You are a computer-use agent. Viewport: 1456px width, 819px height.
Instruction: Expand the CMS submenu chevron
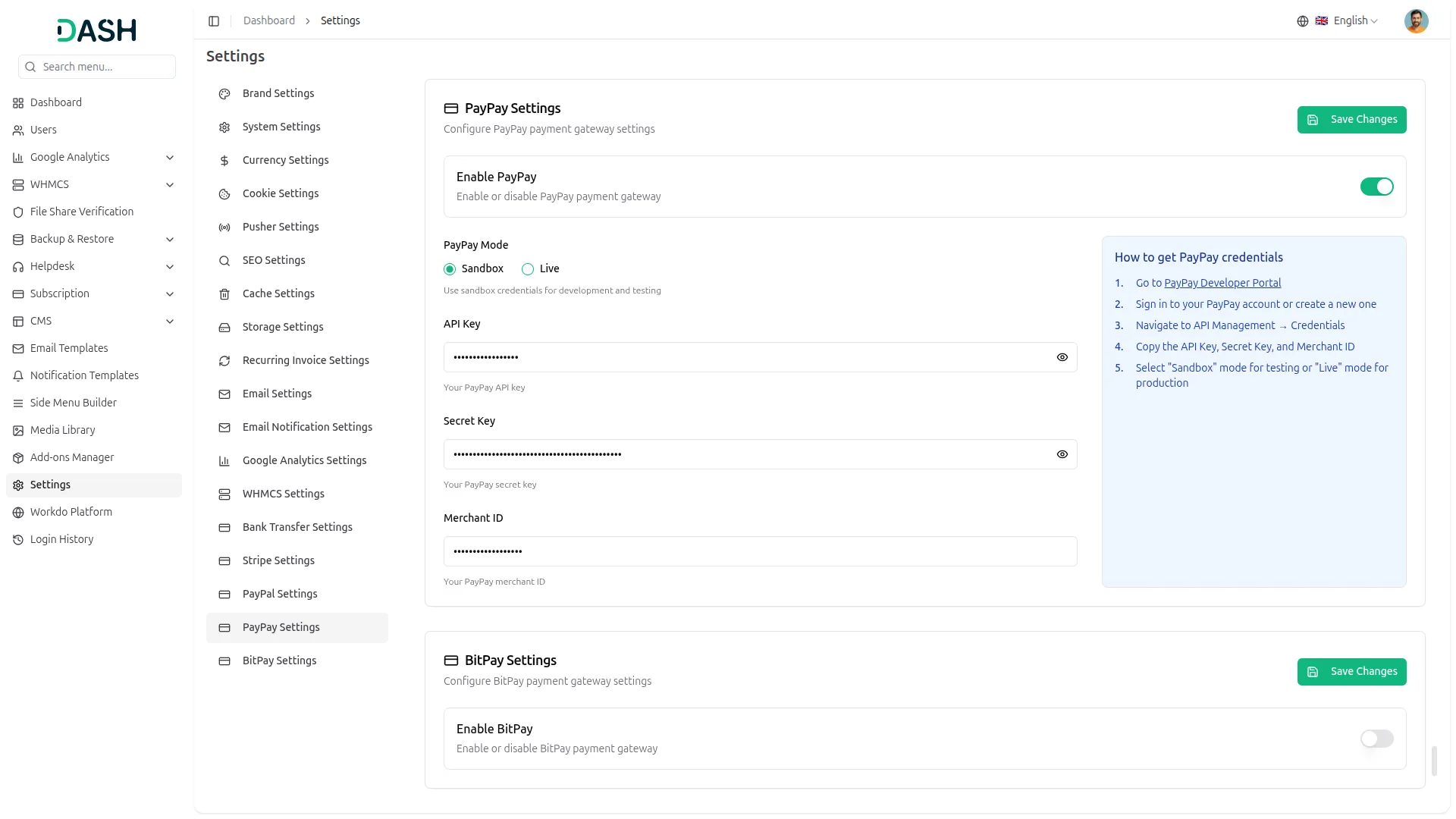170,322
